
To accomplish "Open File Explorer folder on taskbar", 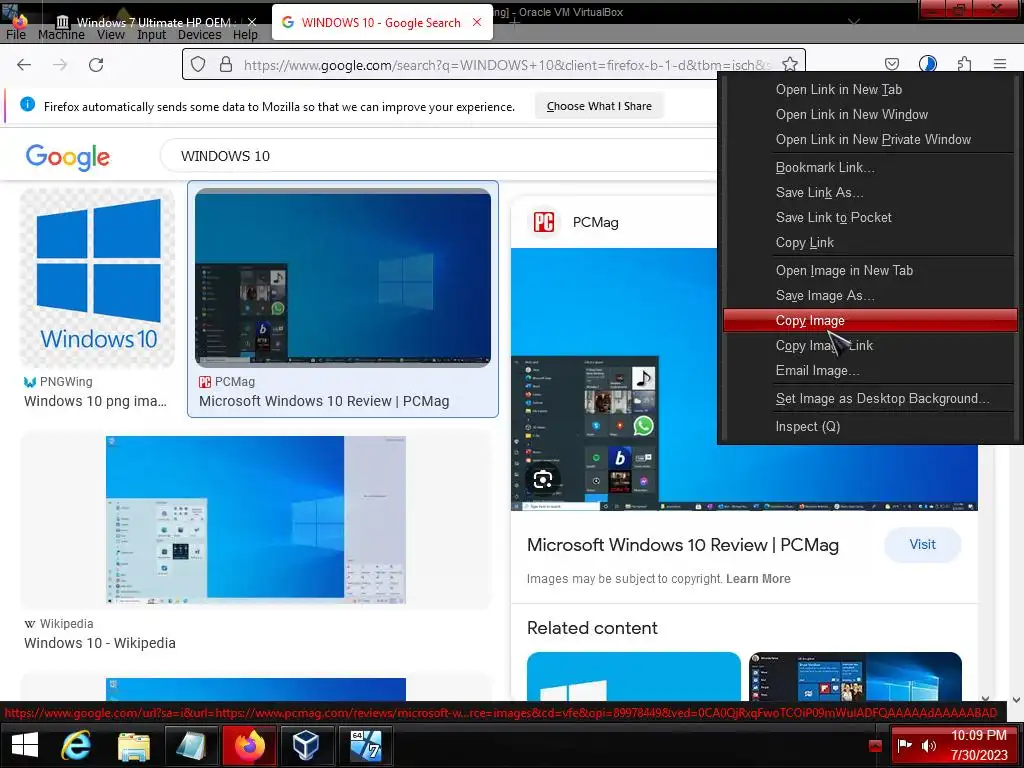I will (134, 745).
